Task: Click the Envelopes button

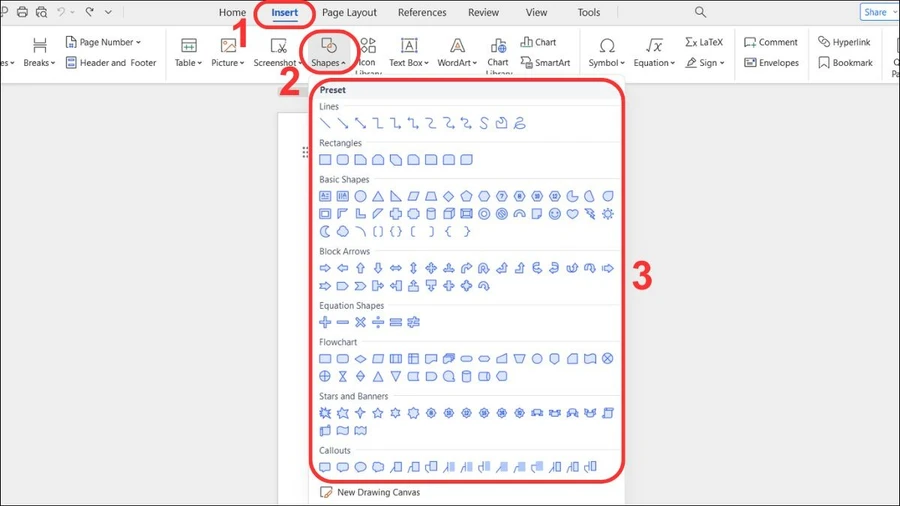Action: pos(771,63)
